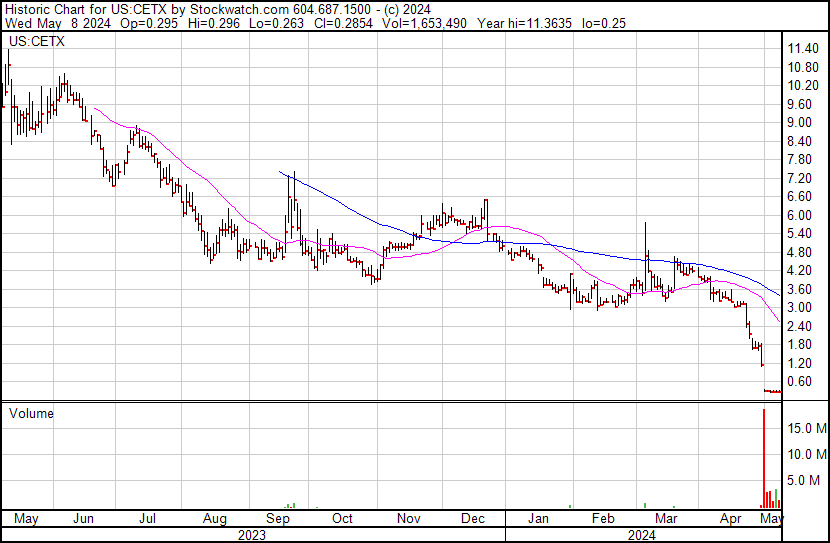
Task: Click the Mar month marker on time axis
Action: (x=666, y=519)
